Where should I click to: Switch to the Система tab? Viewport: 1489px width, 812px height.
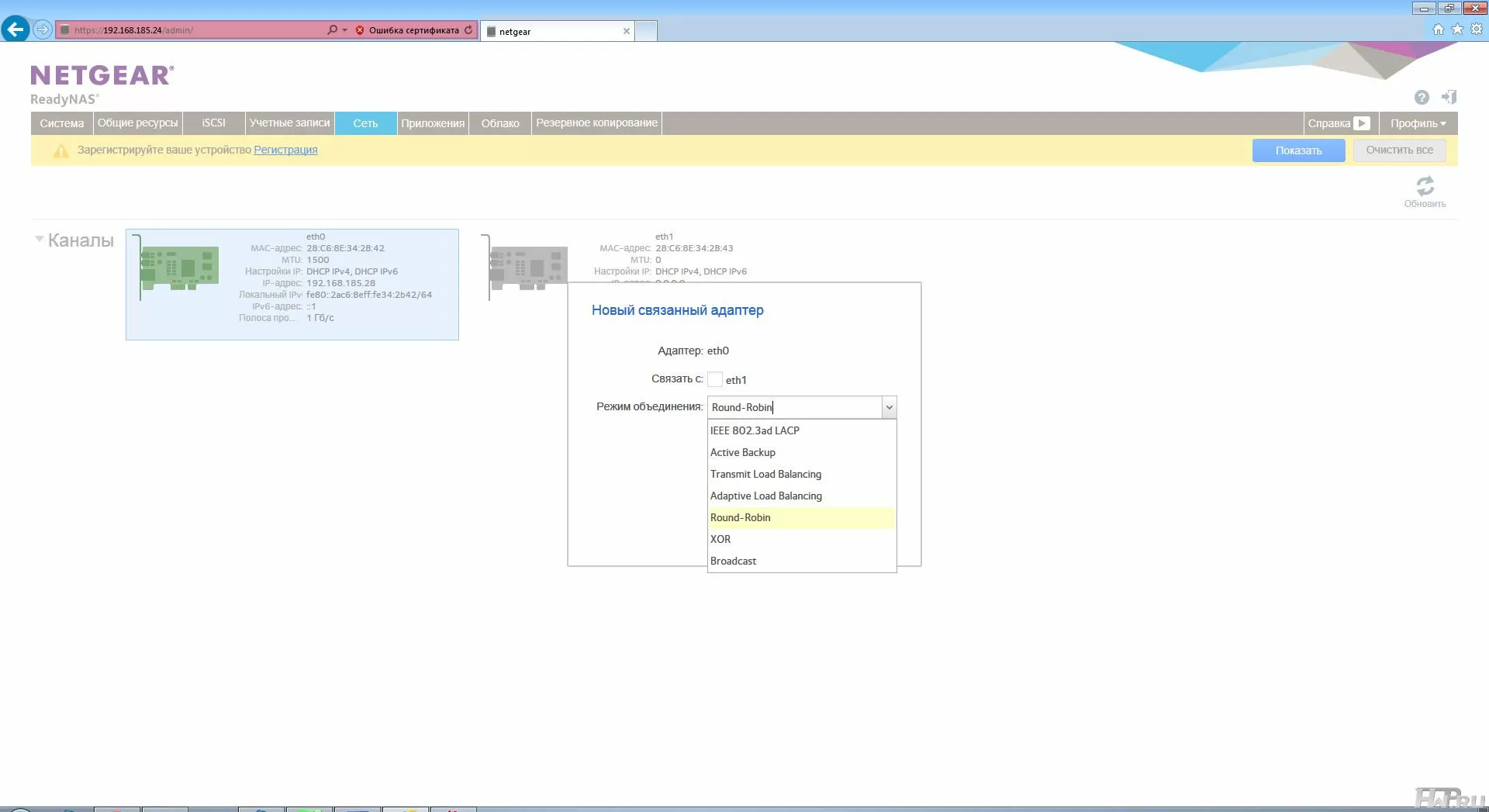pyautogui.click(x=62, y=123)
